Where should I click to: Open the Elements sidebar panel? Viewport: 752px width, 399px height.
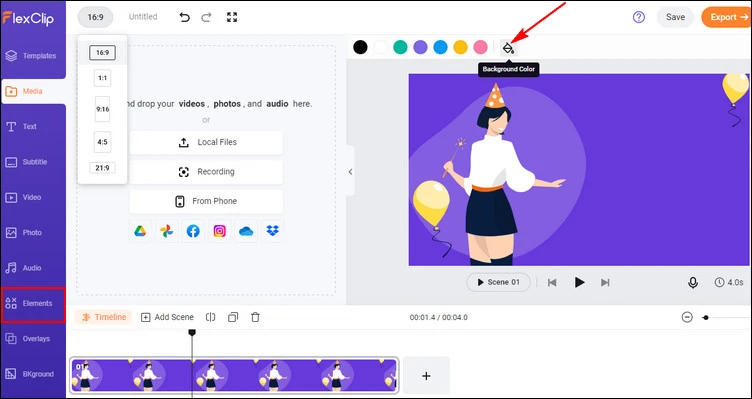(x=33, y=304)
